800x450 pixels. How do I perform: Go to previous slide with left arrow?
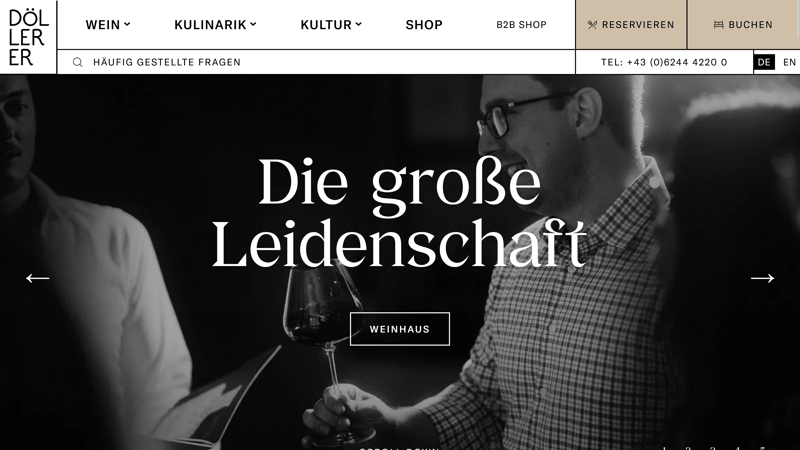pyautogui.click(x=38, y=278)
